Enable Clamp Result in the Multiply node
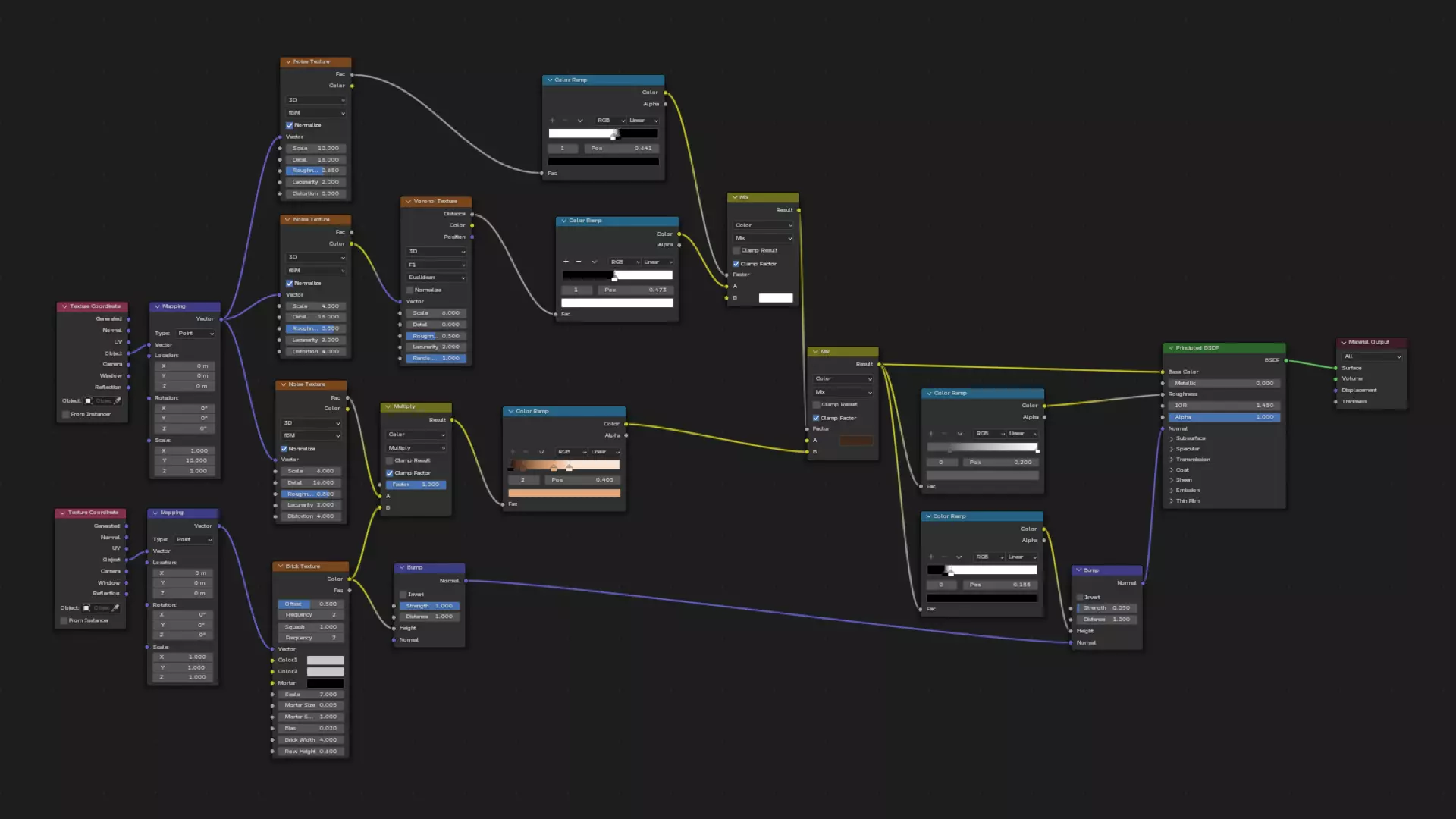The width and height of the screenshot is (1456, 819). 390,460
